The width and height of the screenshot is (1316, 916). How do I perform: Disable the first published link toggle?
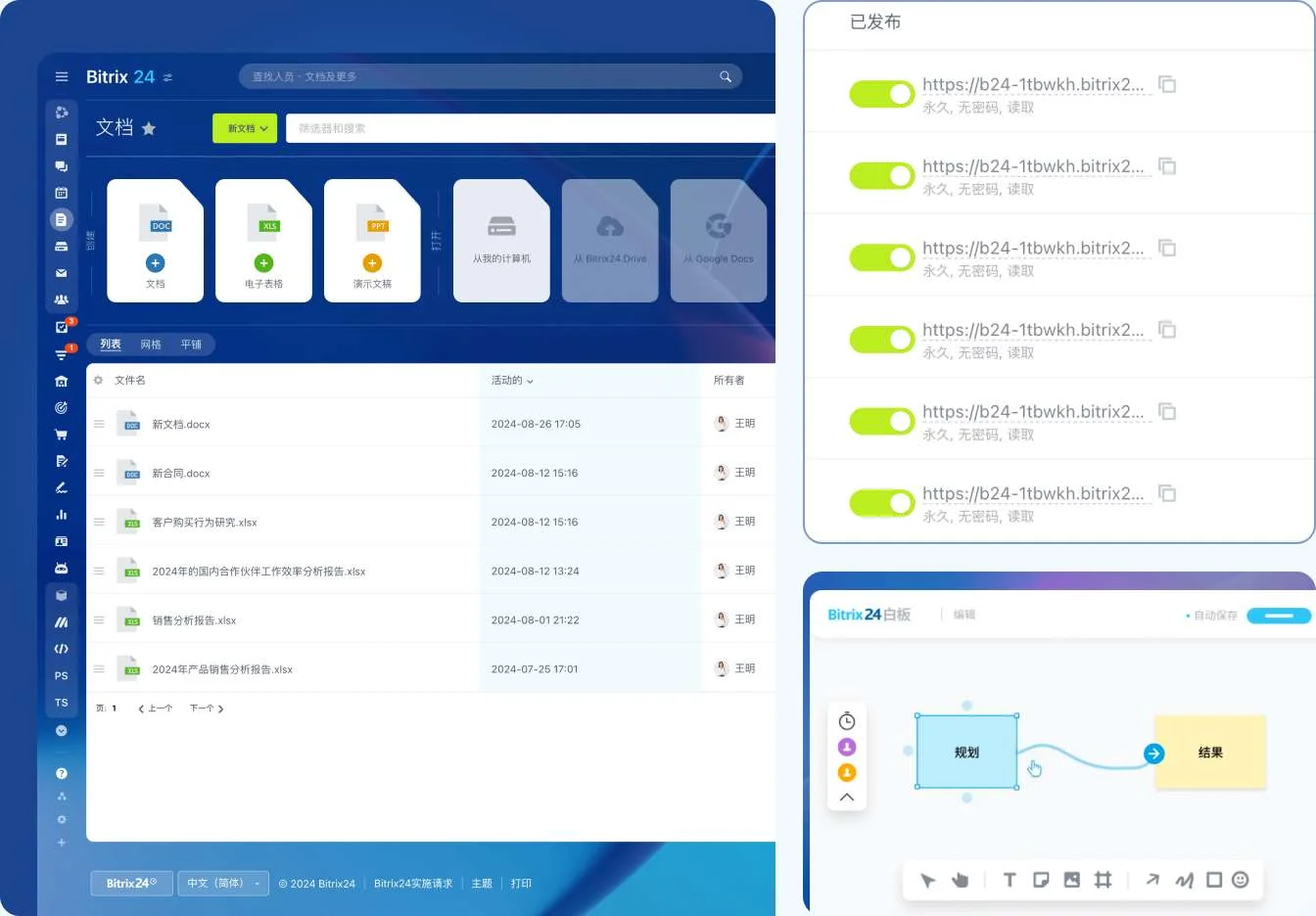click(882, 94)
